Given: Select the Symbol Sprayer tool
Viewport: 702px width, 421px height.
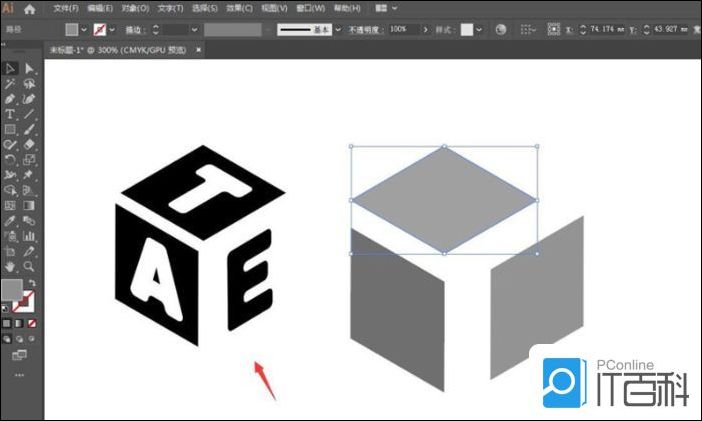Looking at the screenshot, I should click(x=10, y=236).
